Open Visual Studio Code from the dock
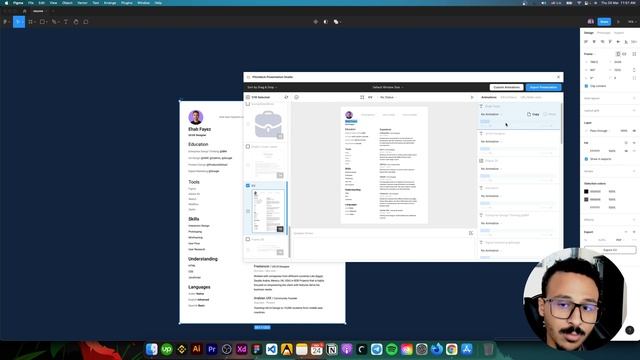Screen dimensions: 640x360 (271, 349)
